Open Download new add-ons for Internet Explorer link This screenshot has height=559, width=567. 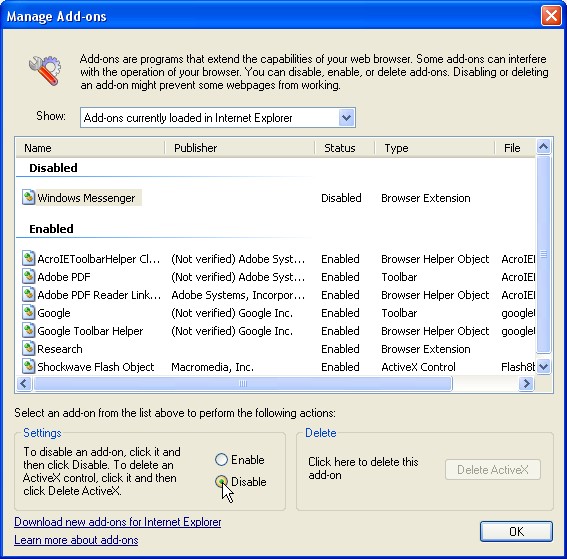[118, 522]
